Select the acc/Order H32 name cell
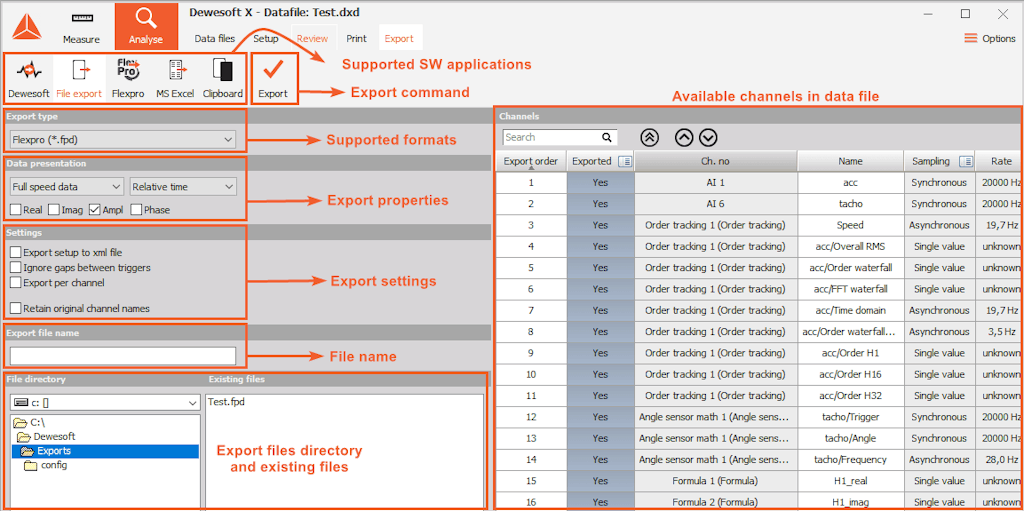The image size is (1024, 511). tap(850, 395)
